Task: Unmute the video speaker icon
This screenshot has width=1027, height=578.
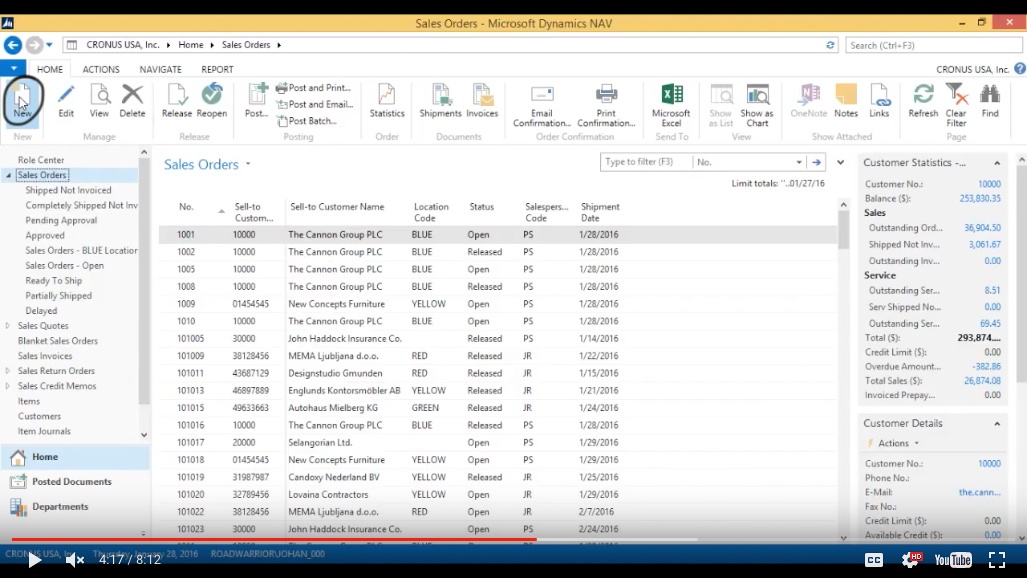Action: tap(75, 560)
